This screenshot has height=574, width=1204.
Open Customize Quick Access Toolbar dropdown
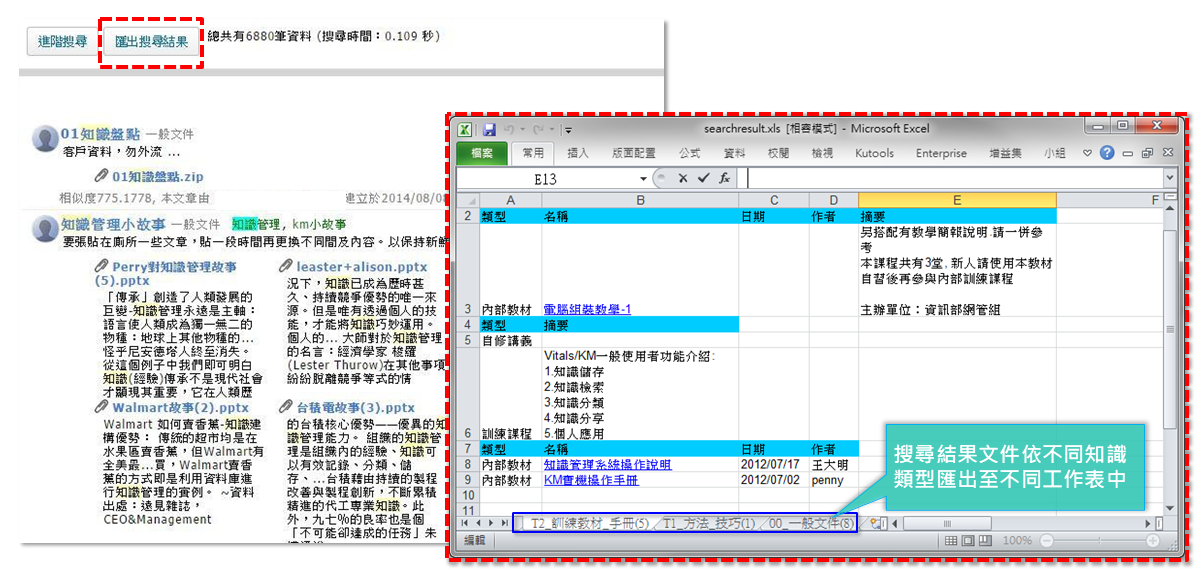click(x=568, y=131)
